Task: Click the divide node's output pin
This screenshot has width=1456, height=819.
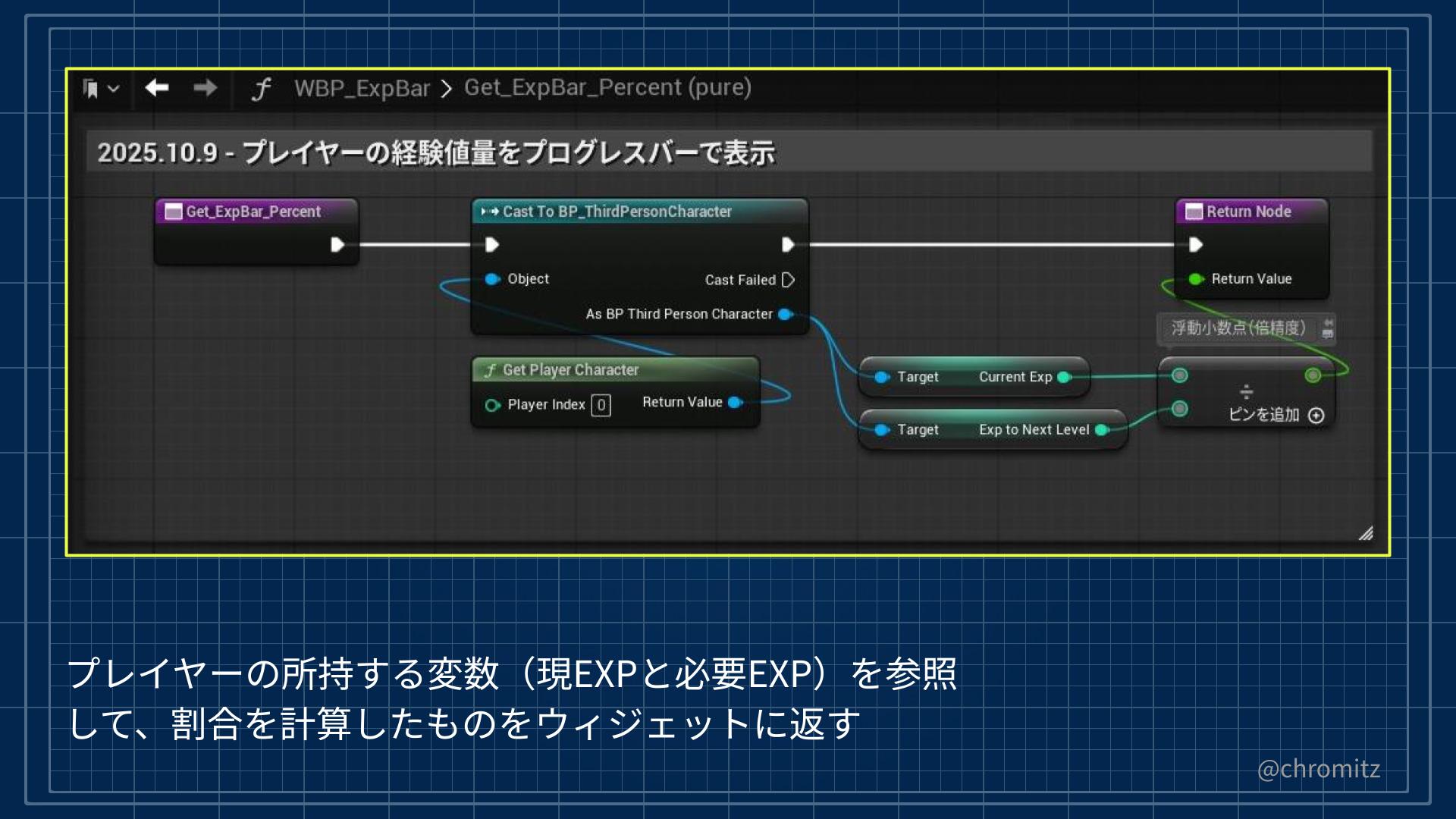Action: [1313, 375]
